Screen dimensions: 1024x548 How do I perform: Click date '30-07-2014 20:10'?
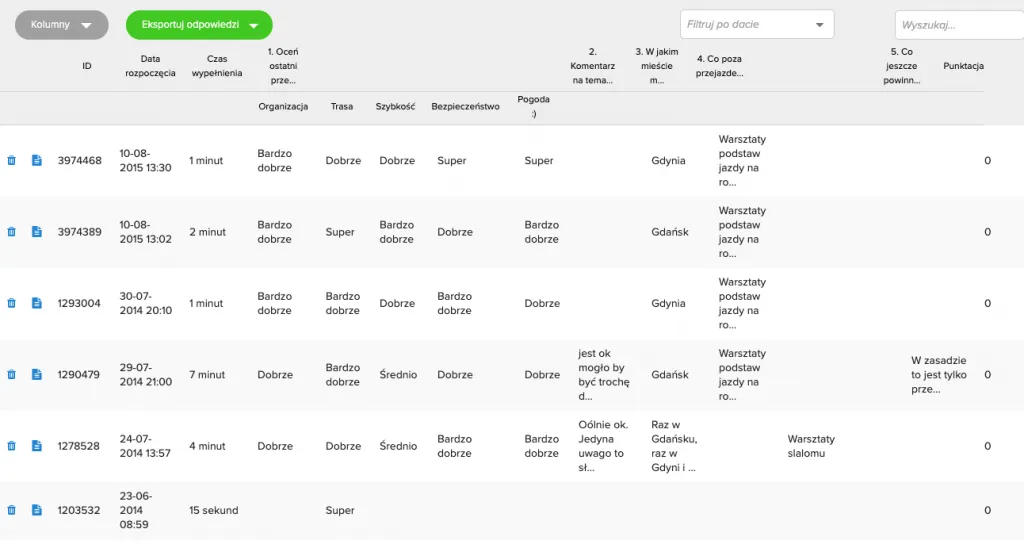(x=145, y=303)
